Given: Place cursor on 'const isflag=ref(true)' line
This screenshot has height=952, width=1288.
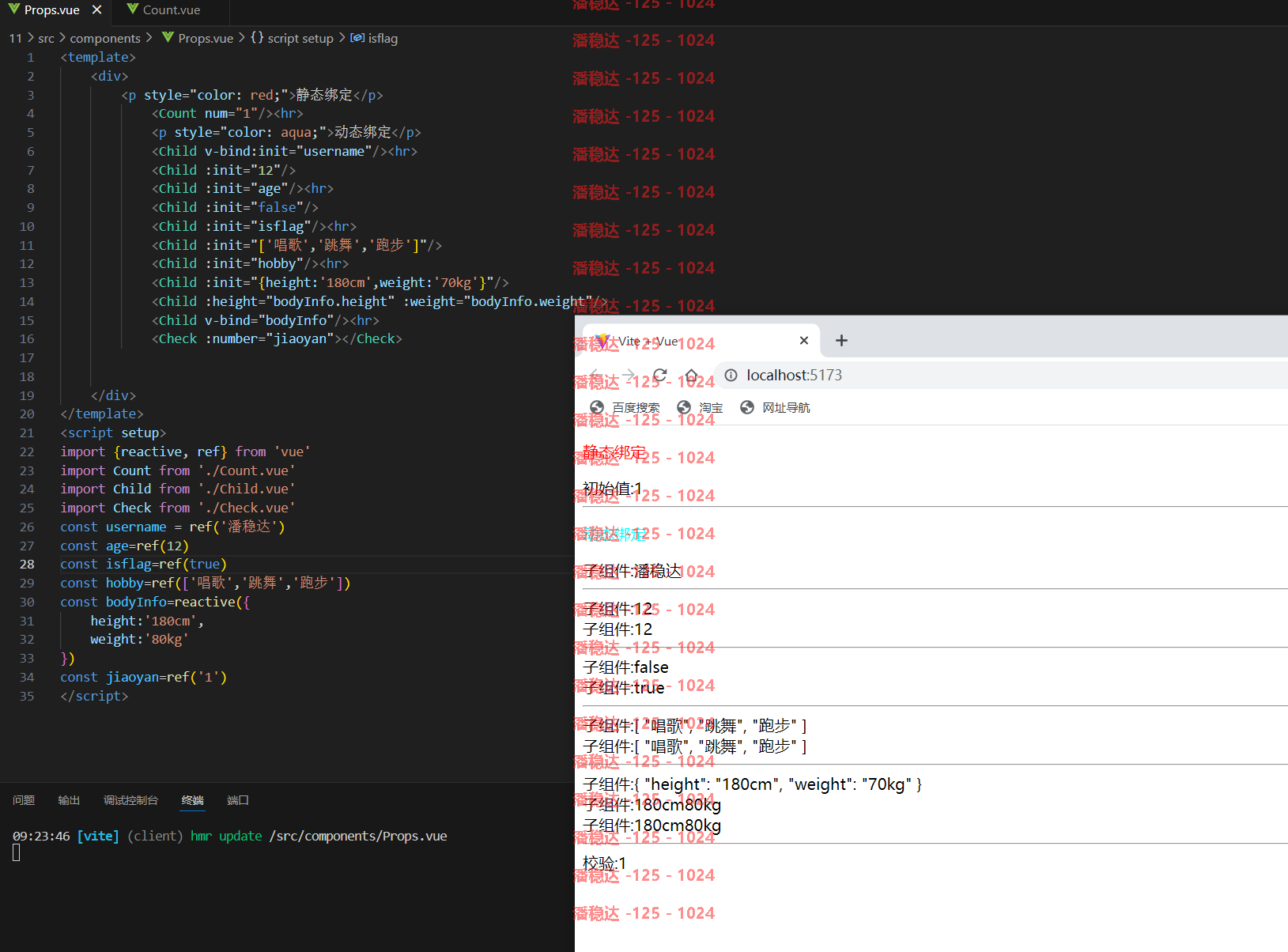Looking at the screenshot, I should pos(143,565).
